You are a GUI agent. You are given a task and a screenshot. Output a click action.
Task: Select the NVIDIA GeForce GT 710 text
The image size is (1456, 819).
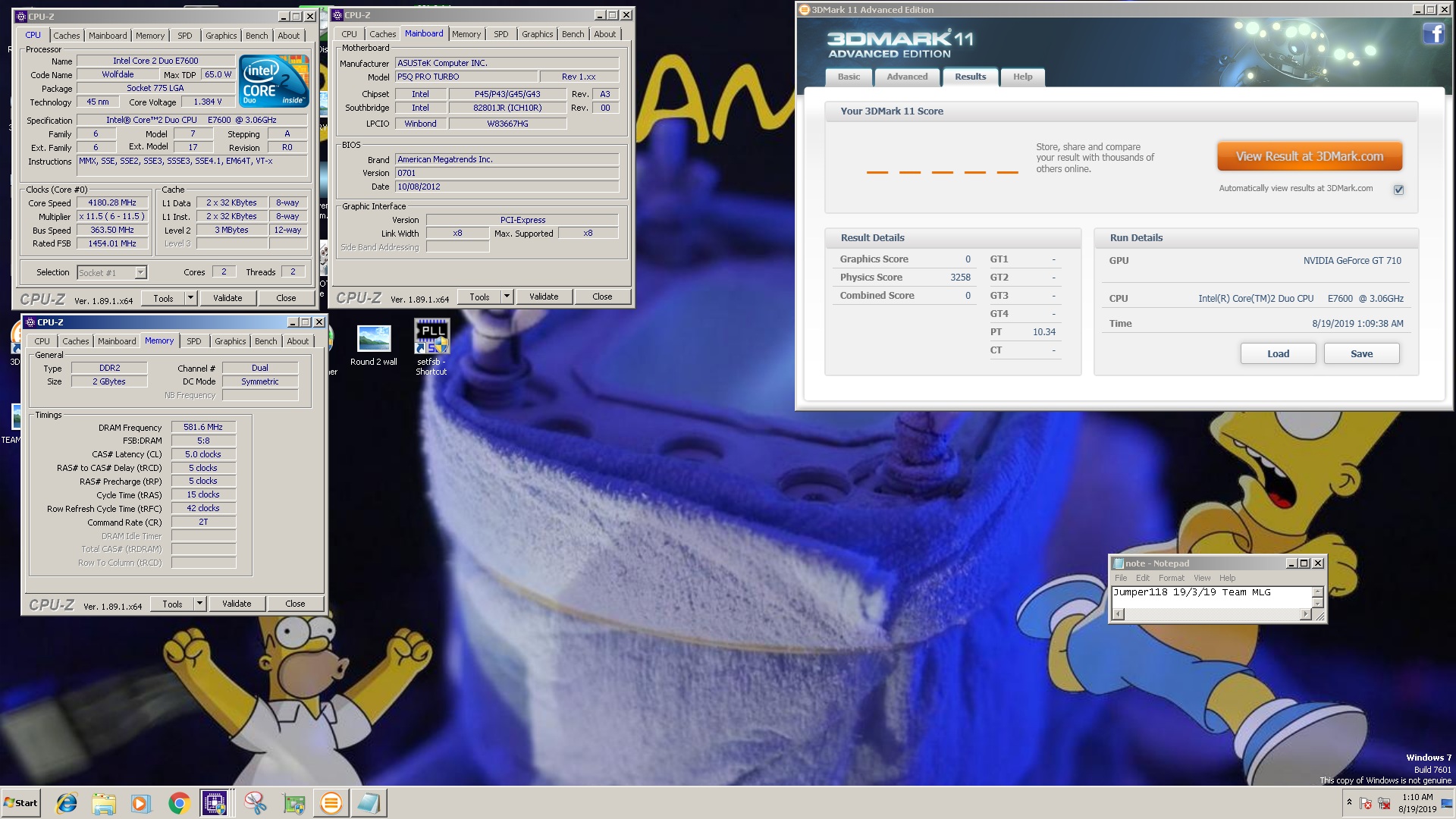pos(1352,260)
